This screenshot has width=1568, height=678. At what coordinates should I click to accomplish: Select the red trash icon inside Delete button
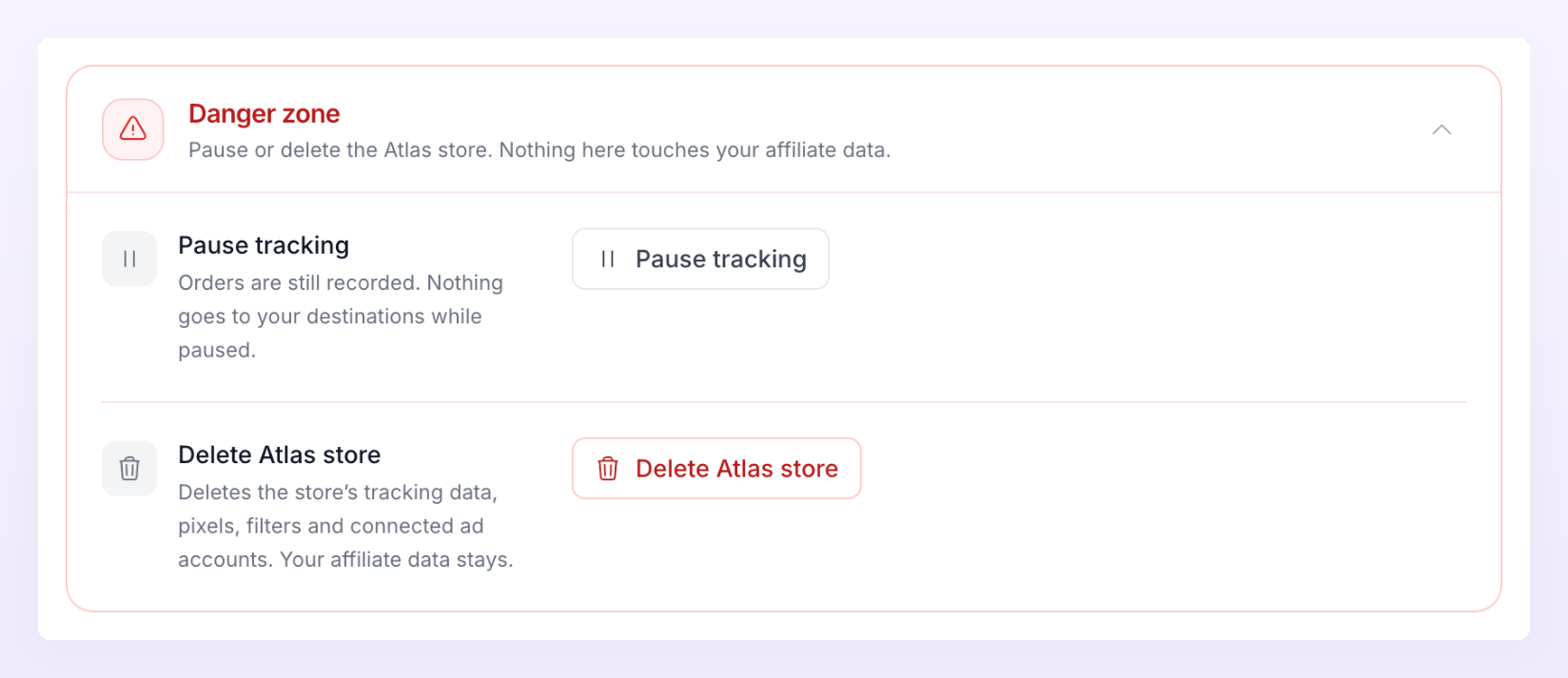pos(608,468)
